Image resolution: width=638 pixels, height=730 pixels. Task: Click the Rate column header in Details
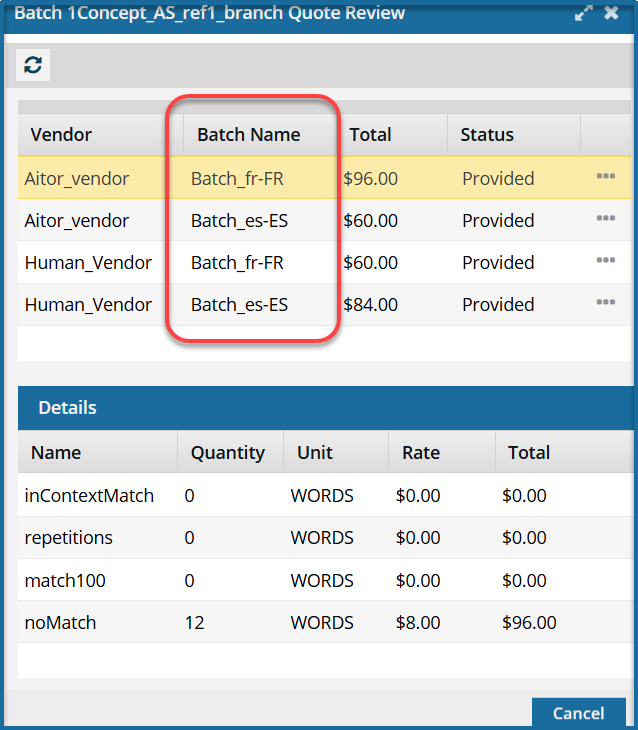(x=421, y=452)
